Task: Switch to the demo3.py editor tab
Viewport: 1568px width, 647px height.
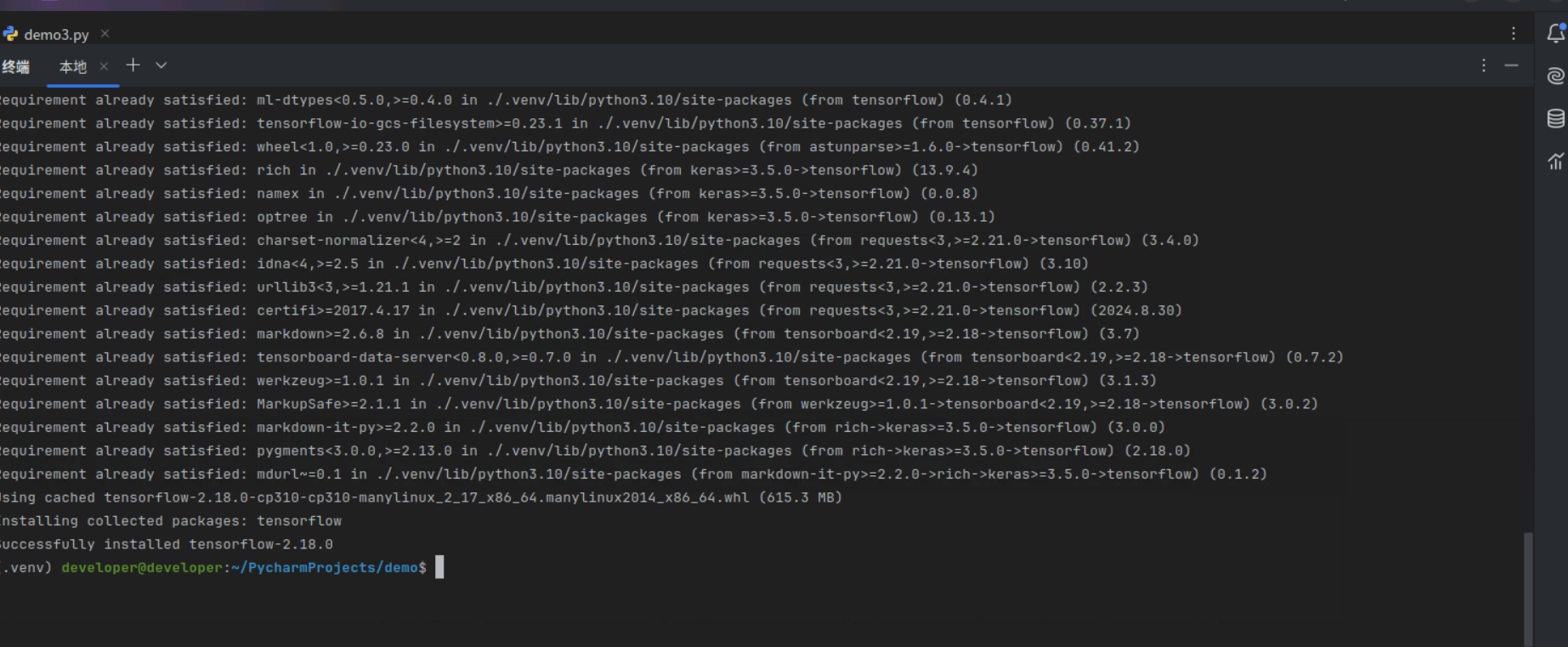Action: 56,35
